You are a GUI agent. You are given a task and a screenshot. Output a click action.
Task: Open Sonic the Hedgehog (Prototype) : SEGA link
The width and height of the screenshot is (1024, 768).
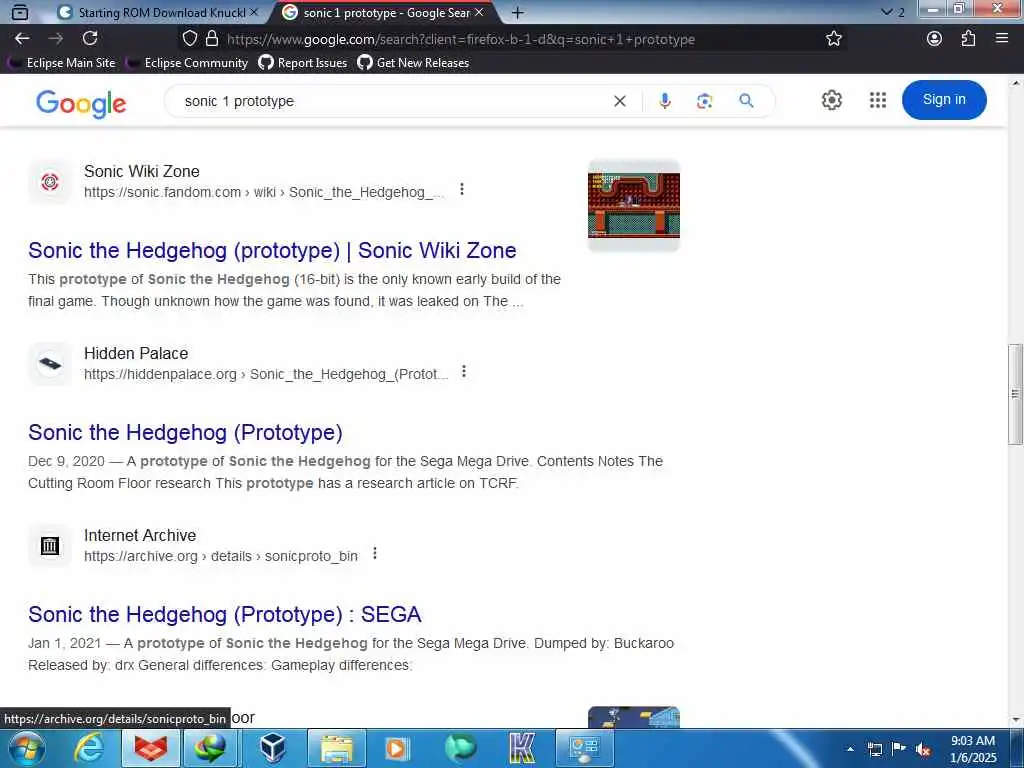(x=225, y=615)
